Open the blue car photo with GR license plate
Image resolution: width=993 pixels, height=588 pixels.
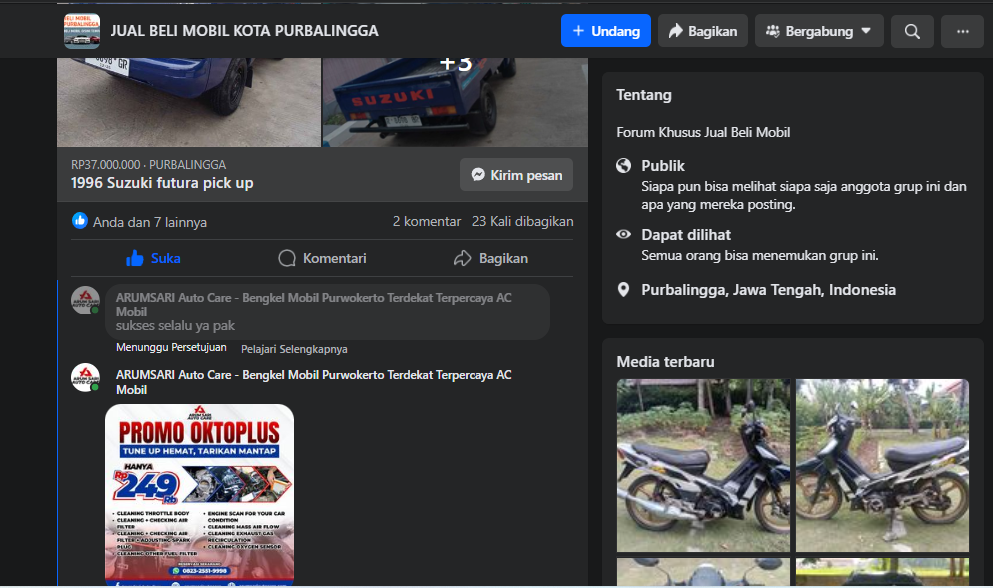pyautogui.click(x=189, y=102)
